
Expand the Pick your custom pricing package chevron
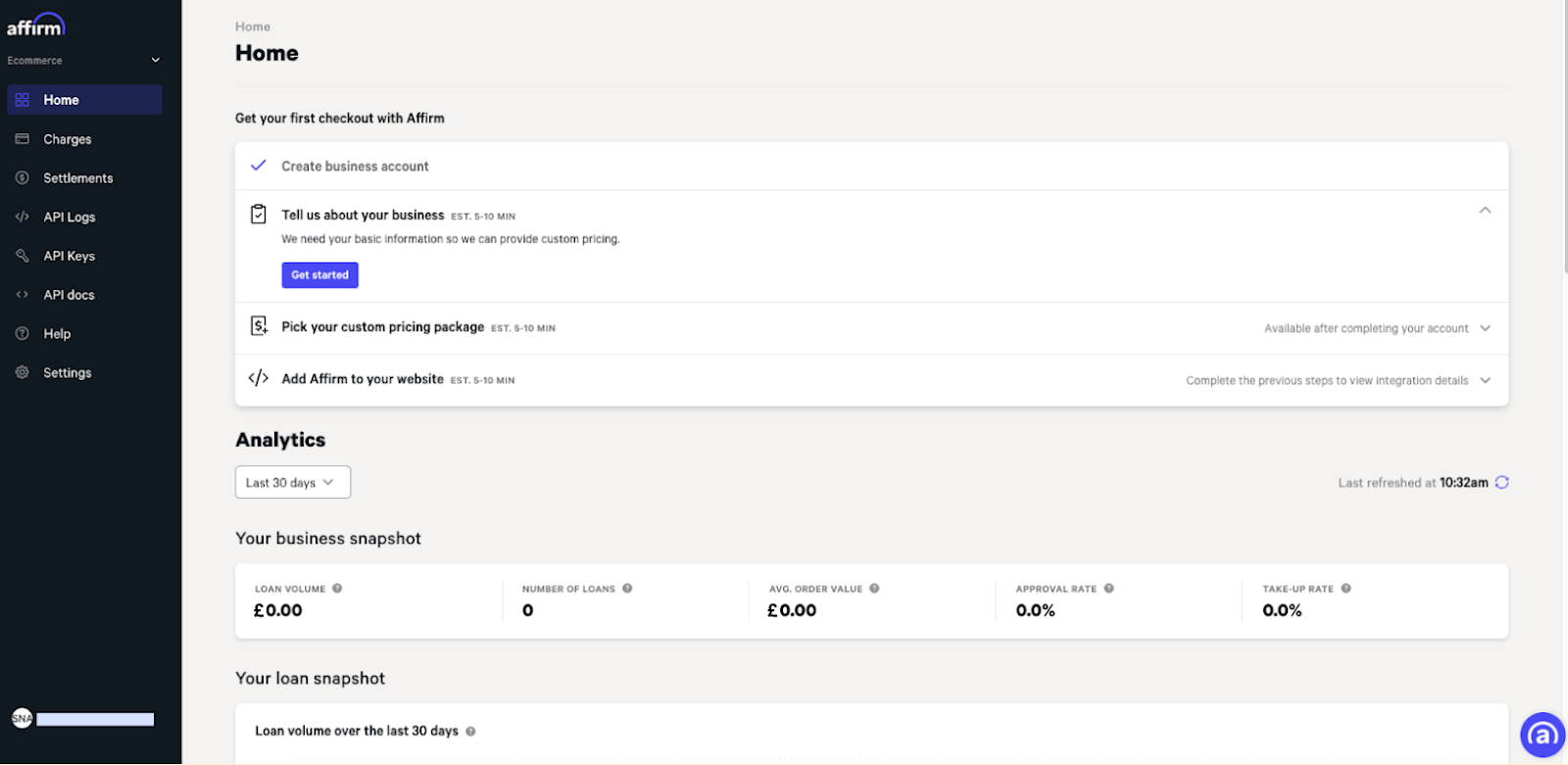click(x=1485, y=328)
